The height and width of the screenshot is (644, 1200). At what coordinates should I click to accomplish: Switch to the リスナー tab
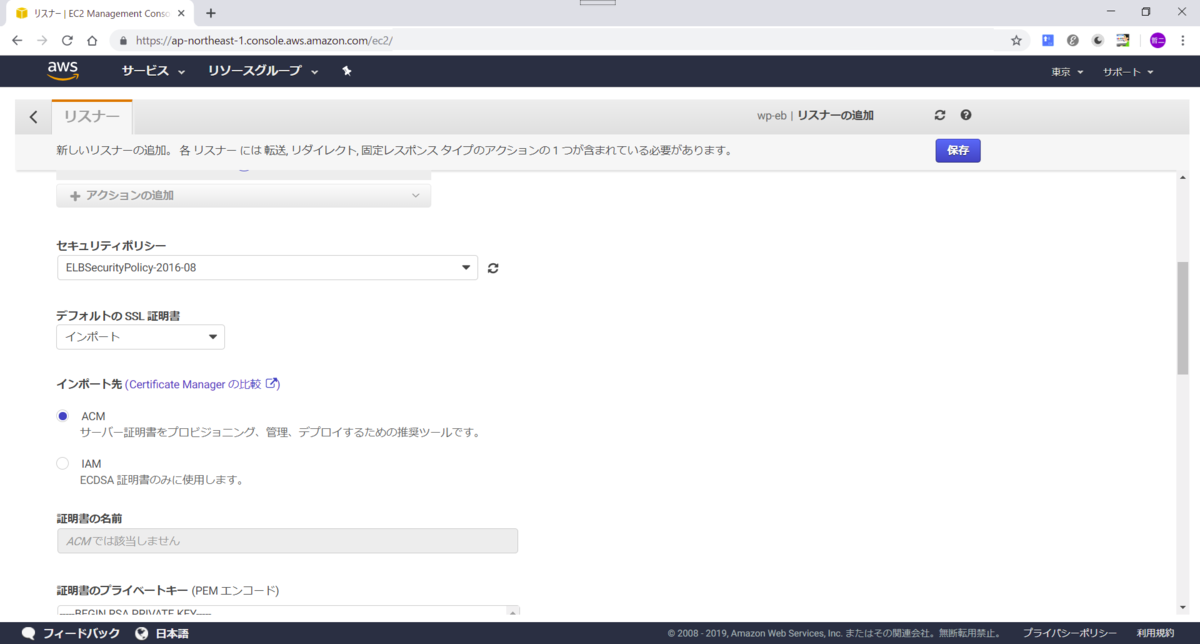coord(91,114)
